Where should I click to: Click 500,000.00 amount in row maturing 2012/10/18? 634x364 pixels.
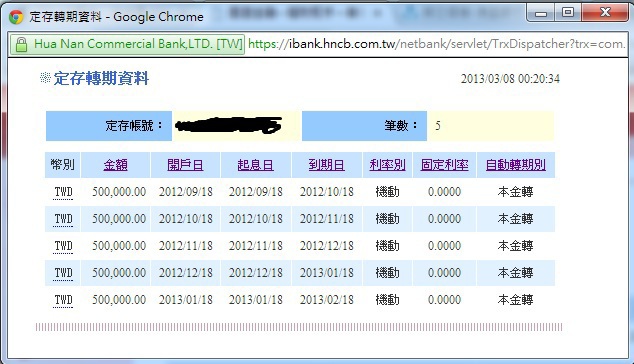(x=119, y=192)
